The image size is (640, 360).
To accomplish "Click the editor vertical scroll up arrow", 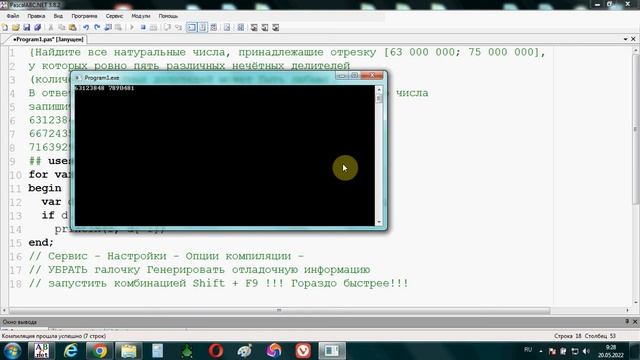I will point(636,51).
